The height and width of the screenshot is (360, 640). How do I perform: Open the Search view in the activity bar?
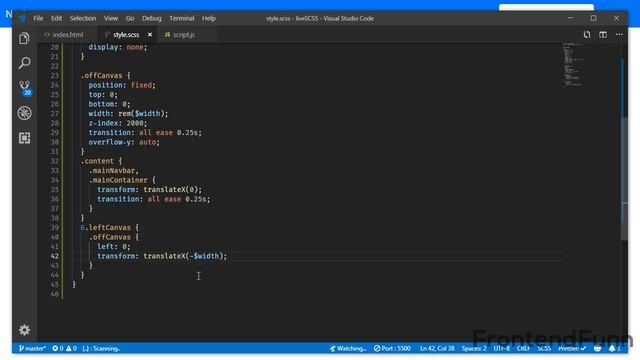pyautogui.click(x=24, y=63)
